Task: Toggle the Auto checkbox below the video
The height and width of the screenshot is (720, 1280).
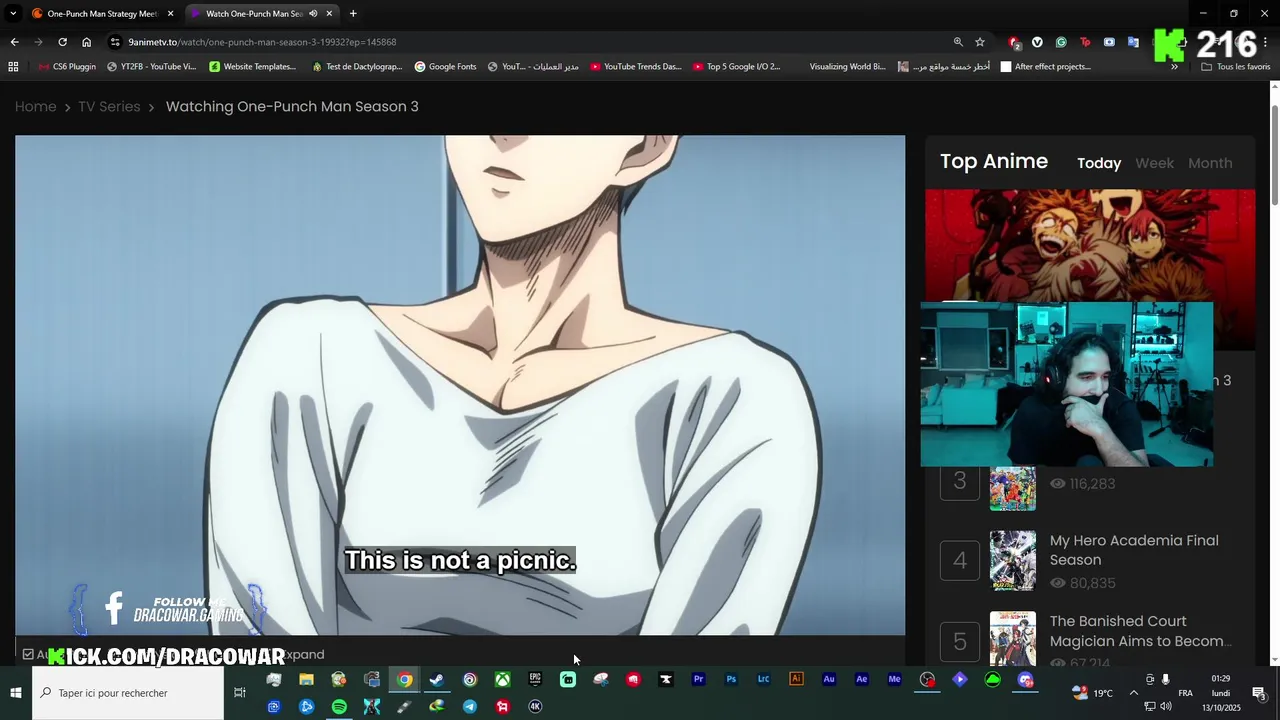Action: [28, 655]
